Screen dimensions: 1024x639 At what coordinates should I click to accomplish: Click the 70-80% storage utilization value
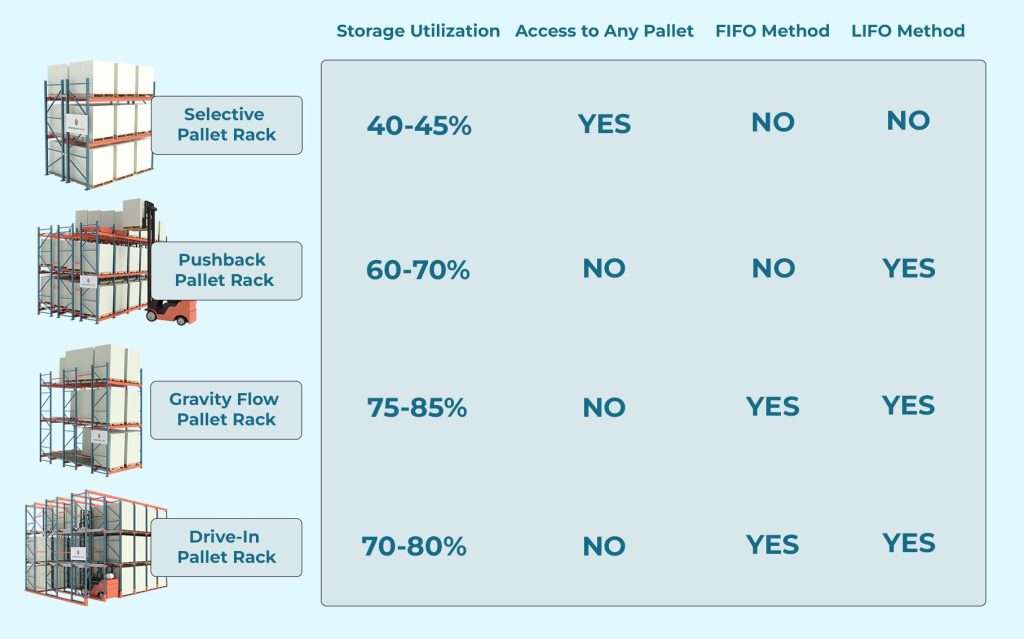(x=414, y=547)
